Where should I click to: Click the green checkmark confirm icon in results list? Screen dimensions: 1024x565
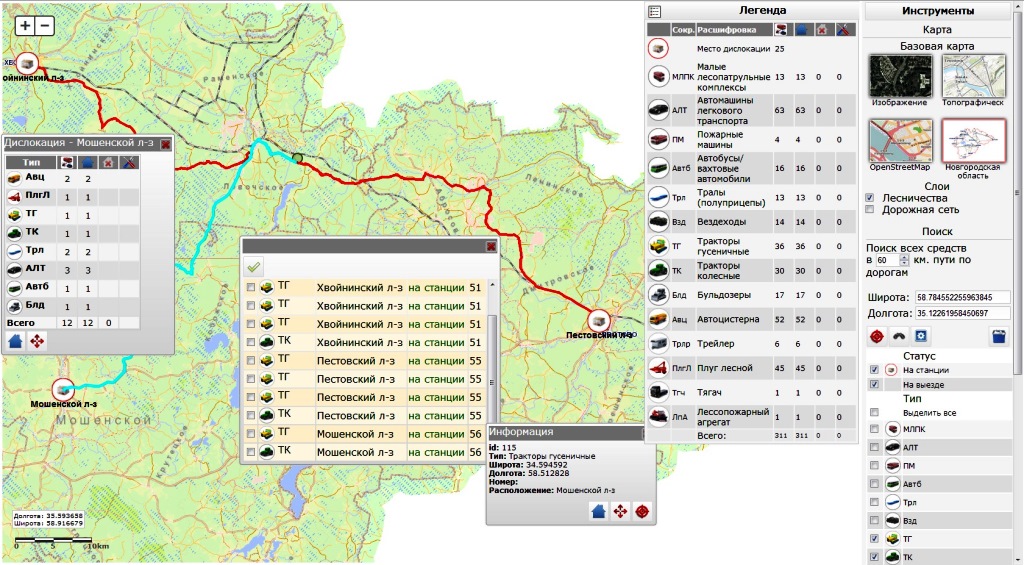click(x=253, y=266)
